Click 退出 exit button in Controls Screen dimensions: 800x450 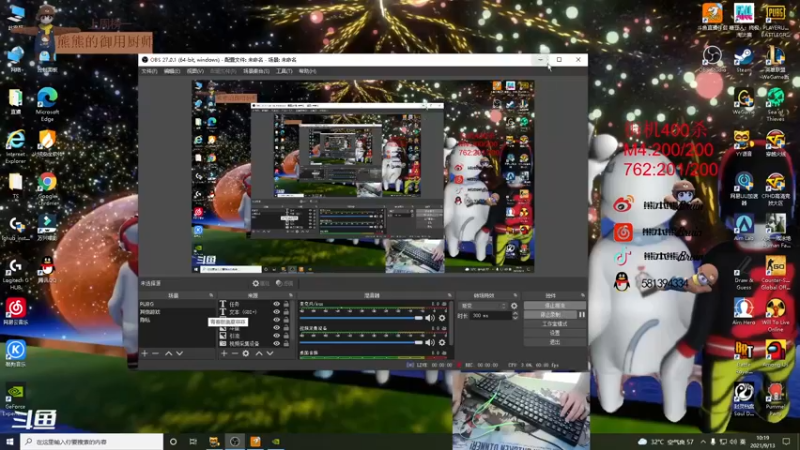555,342
